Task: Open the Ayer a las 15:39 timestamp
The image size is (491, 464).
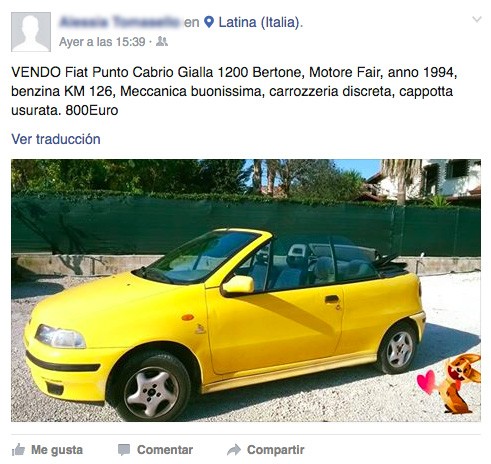Action: [x=102, y=42]
